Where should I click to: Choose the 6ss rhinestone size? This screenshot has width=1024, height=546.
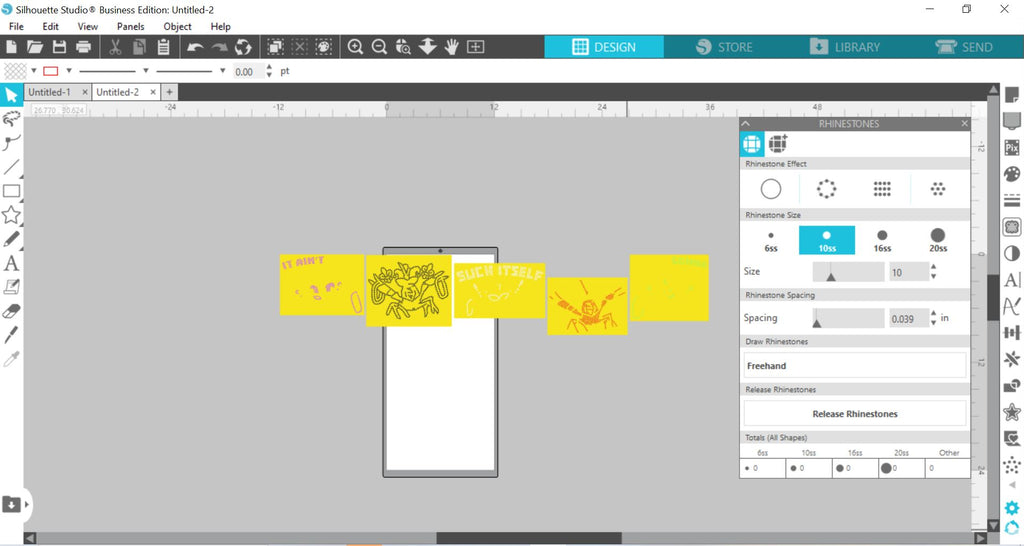point(771,240)
